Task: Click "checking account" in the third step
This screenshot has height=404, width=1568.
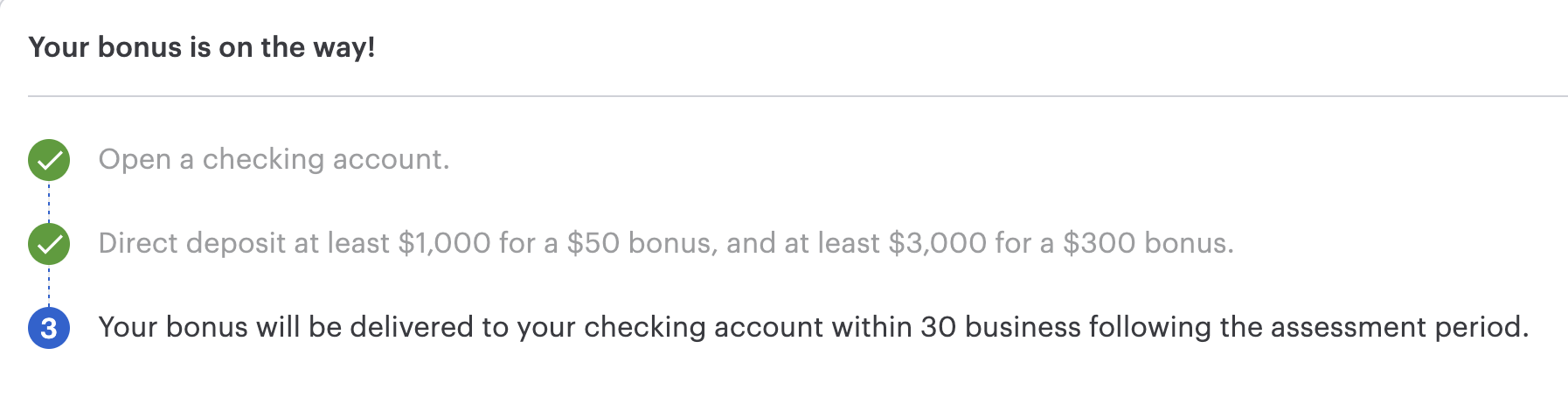Action: [x=704, y=327]
